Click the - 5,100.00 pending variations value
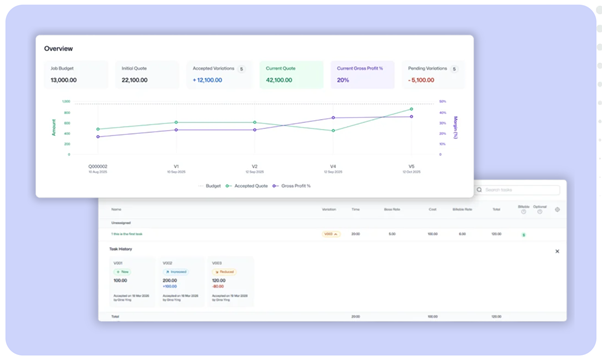602x360 pixels. pos(421,80)
